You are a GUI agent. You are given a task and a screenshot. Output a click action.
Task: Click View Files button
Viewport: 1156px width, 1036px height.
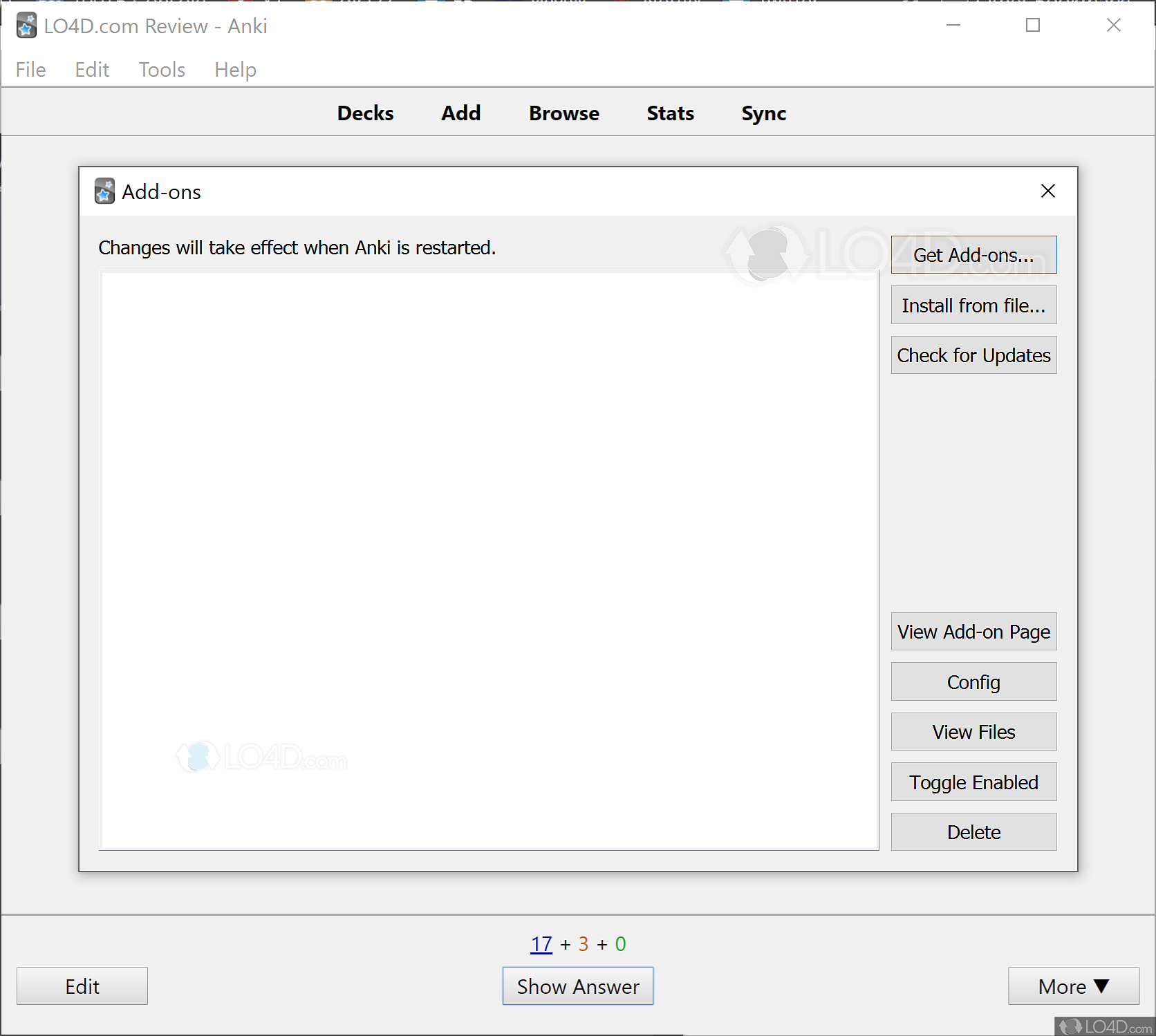coord(973,731)
